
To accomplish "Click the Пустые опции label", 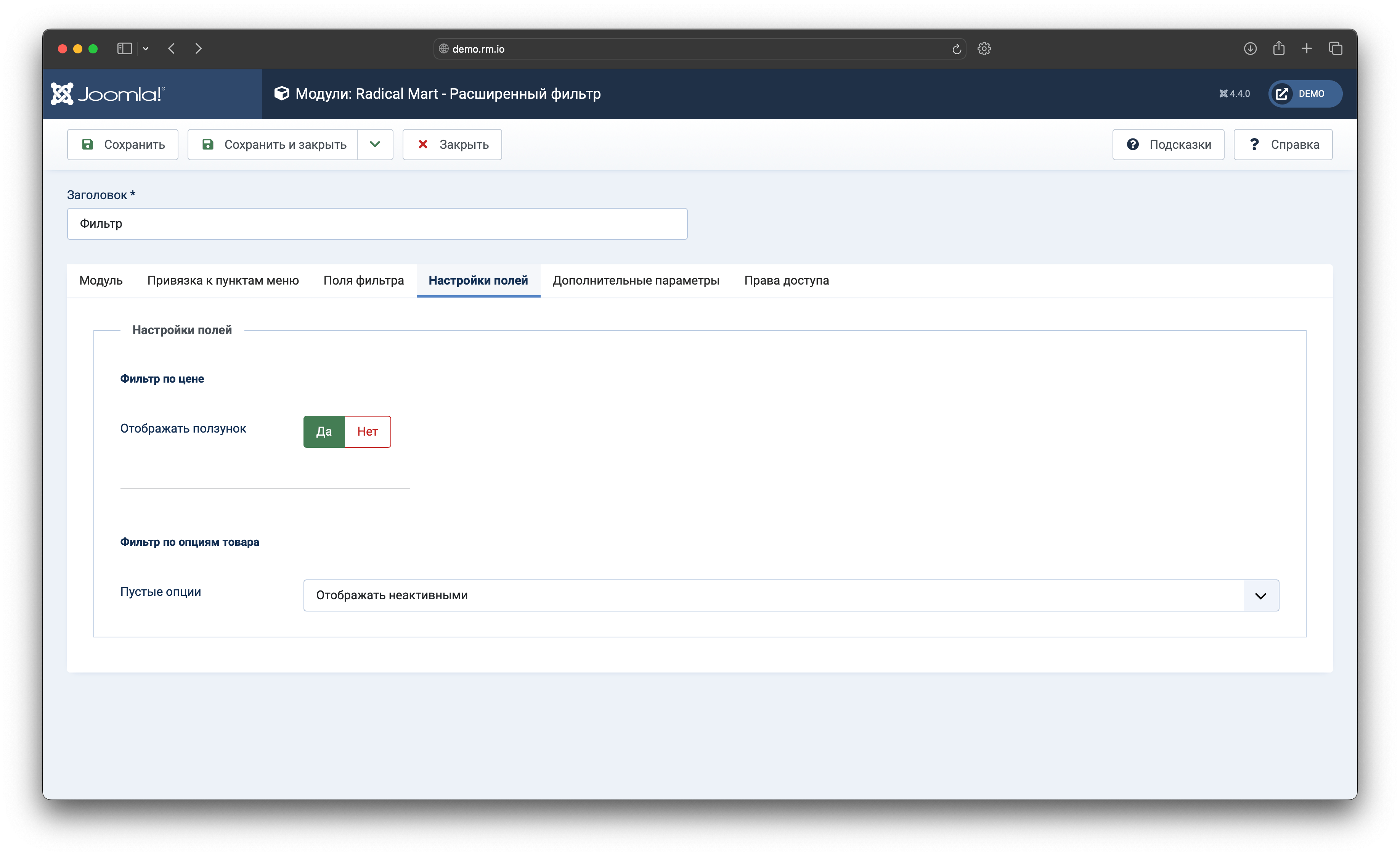I will [x=160, y=592].
